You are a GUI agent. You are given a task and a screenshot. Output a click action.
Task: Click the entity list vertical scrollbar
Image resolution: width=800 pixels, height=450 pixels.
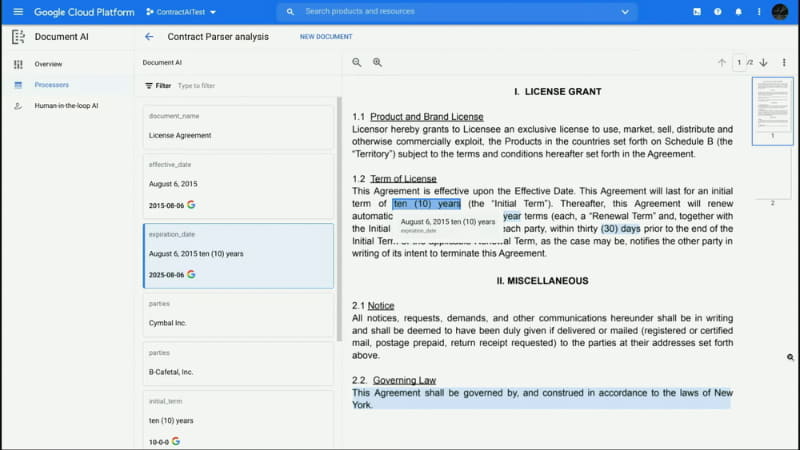tap(339, 218)
